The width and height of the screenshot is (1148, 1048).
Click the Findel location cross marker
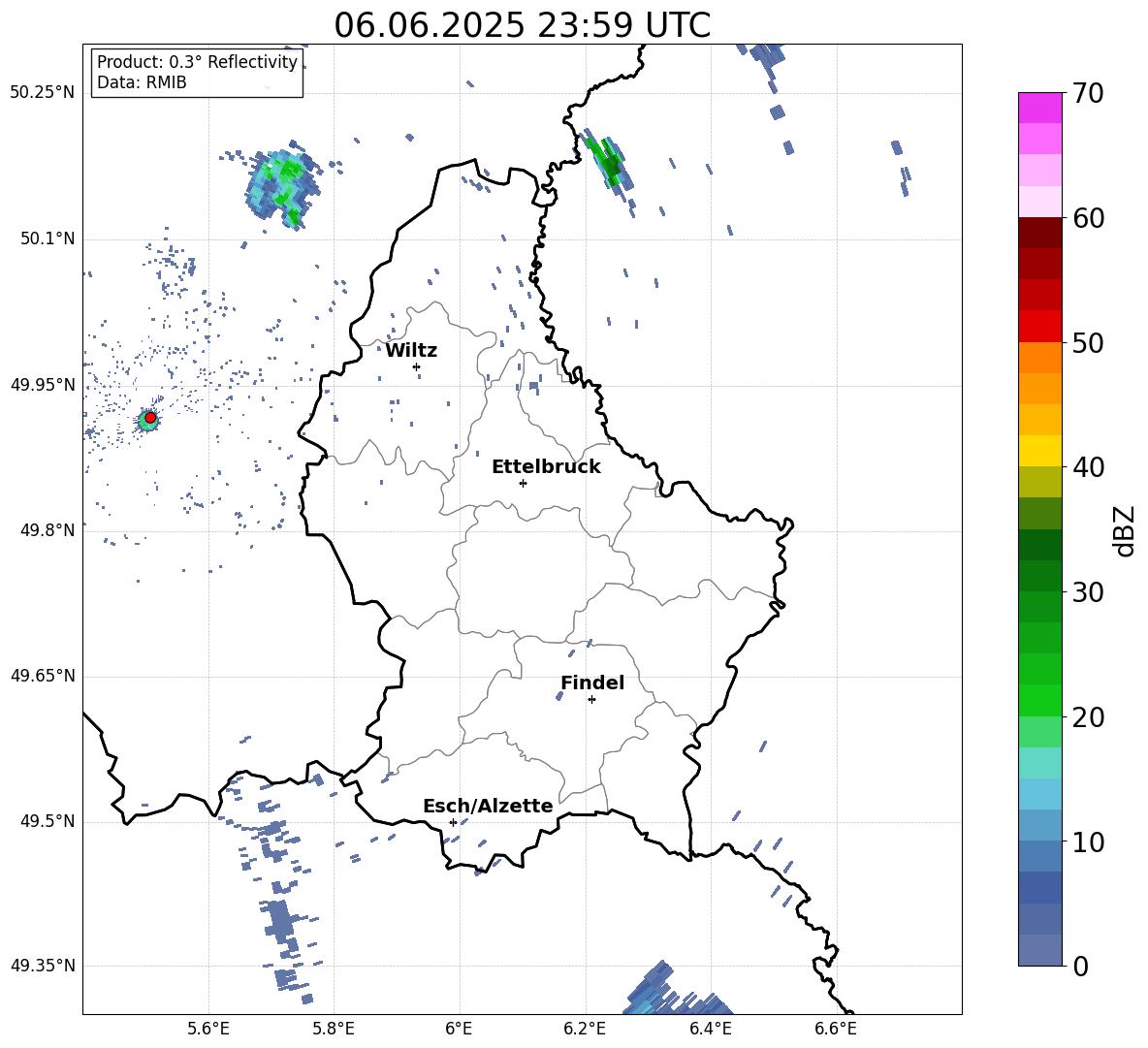[x=591, y=700]
